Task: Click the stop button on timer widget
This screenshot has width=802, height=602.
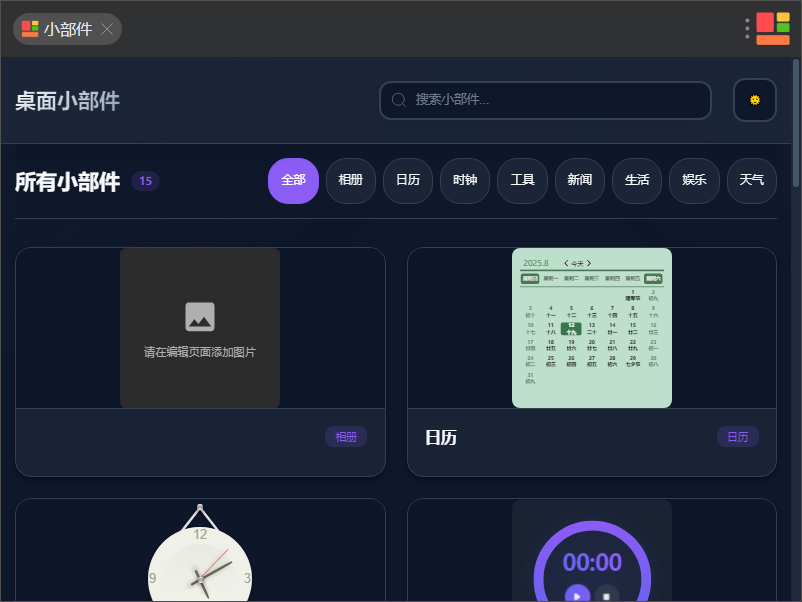Action: click(x=606, y=595)
